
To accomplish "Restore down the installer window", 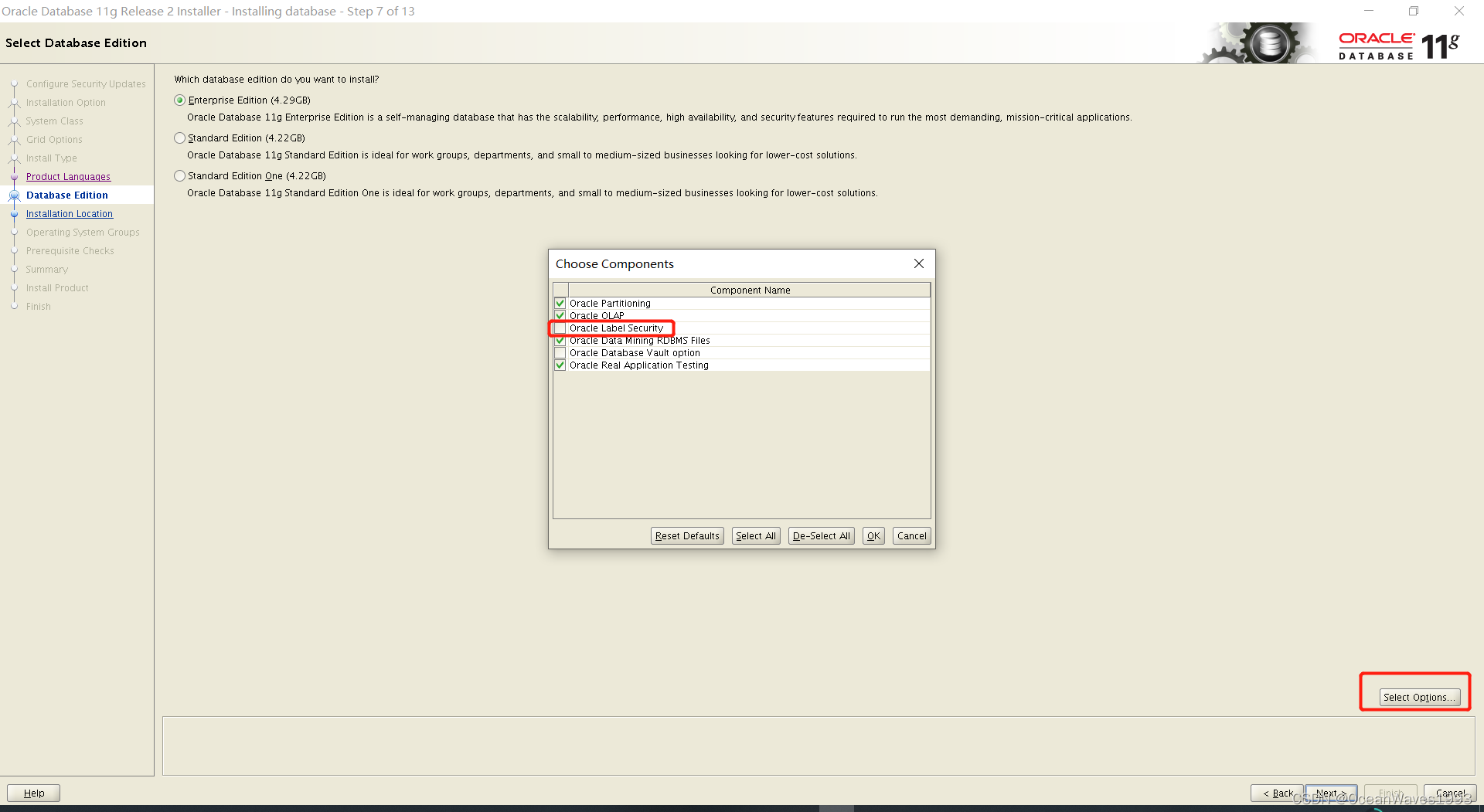I will pyautogui.click(x=1414, y=11).
